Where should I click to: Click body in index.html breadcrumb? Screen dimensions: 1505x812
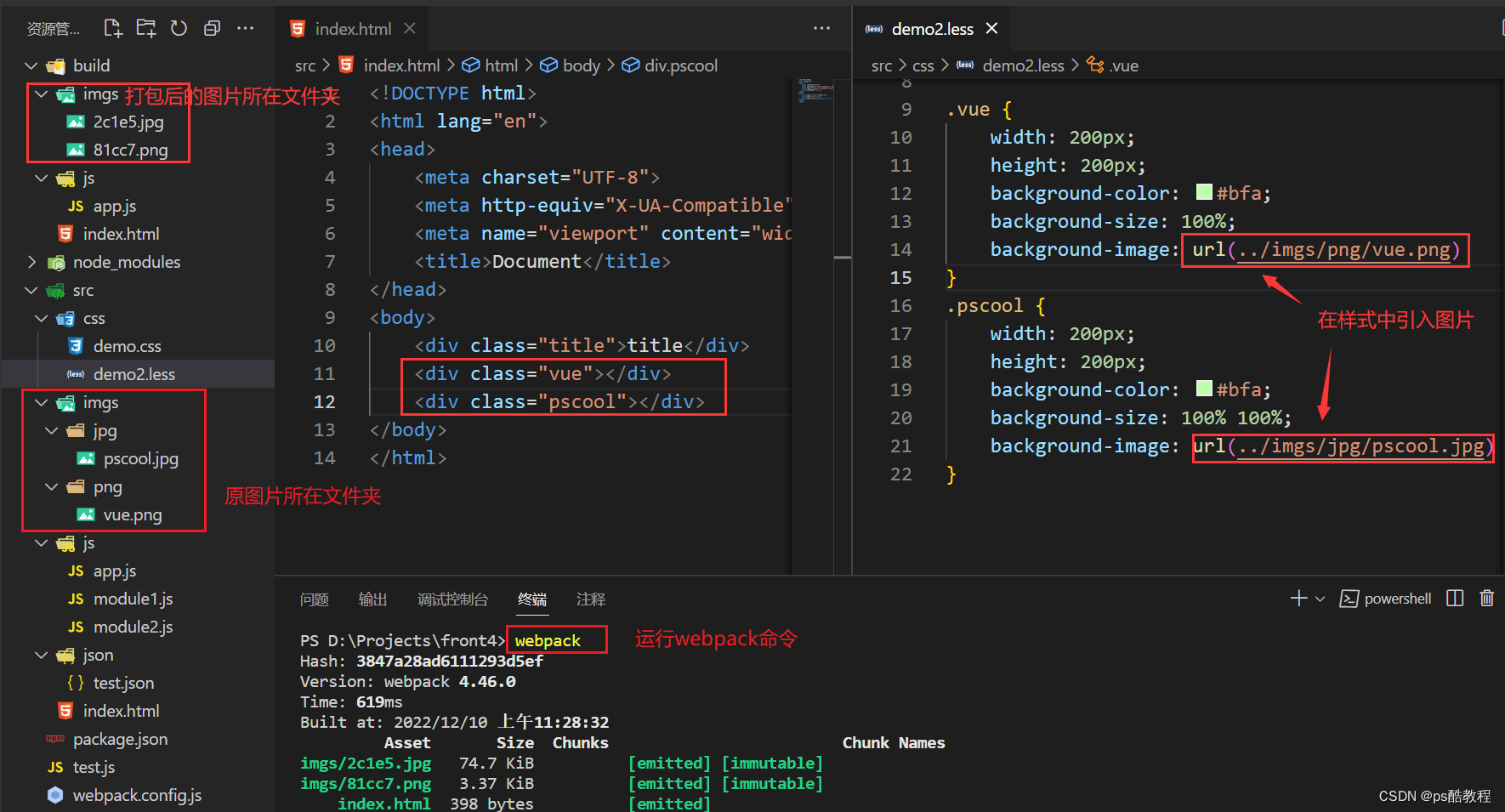(582, 65)
